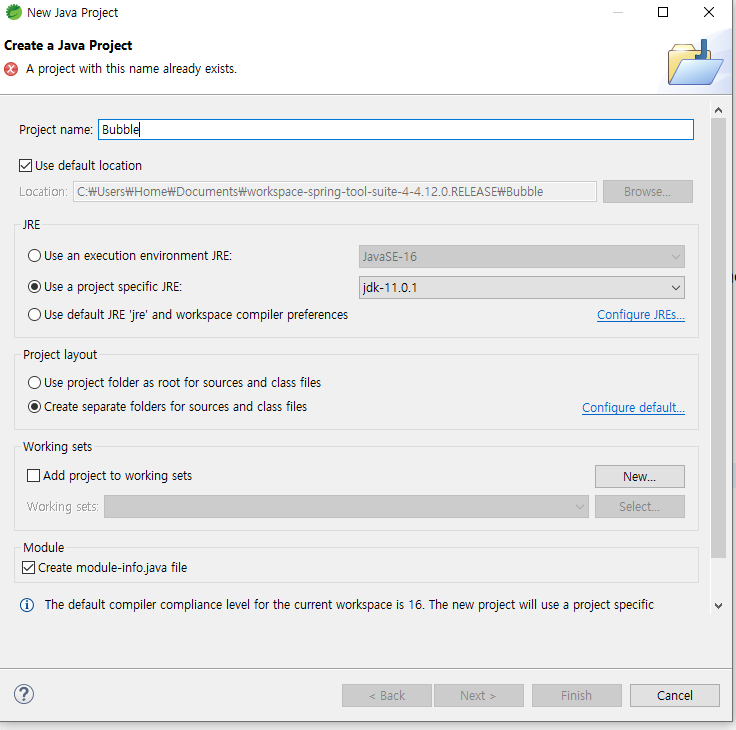Click the scrollbar down arrow
This screenshot has height=730, width=736.
click(718, 606)
